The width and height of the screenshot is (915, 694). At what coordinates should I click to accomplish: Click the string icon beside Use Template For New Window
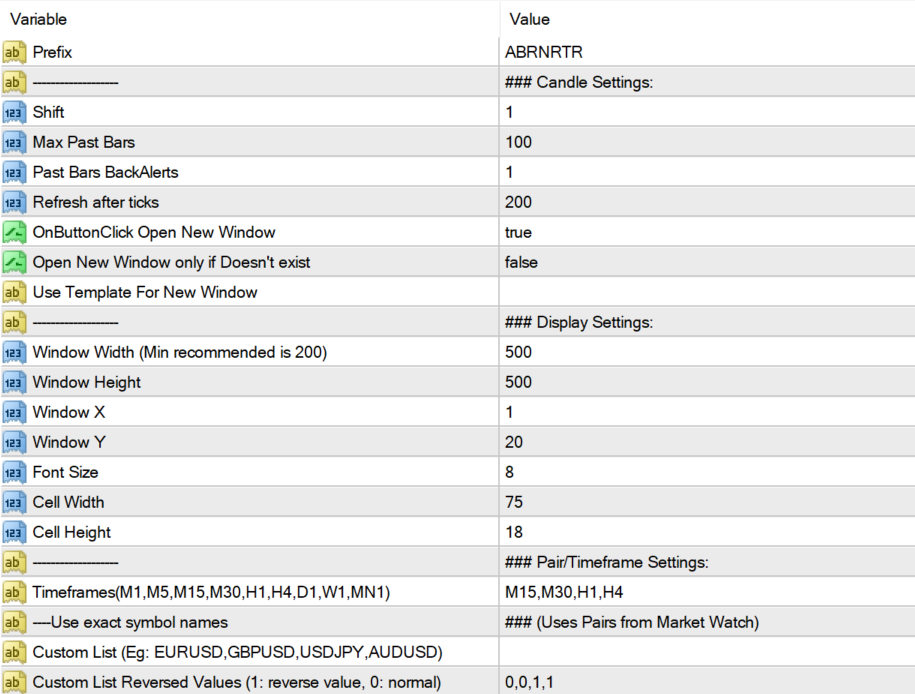click(14, 292)
